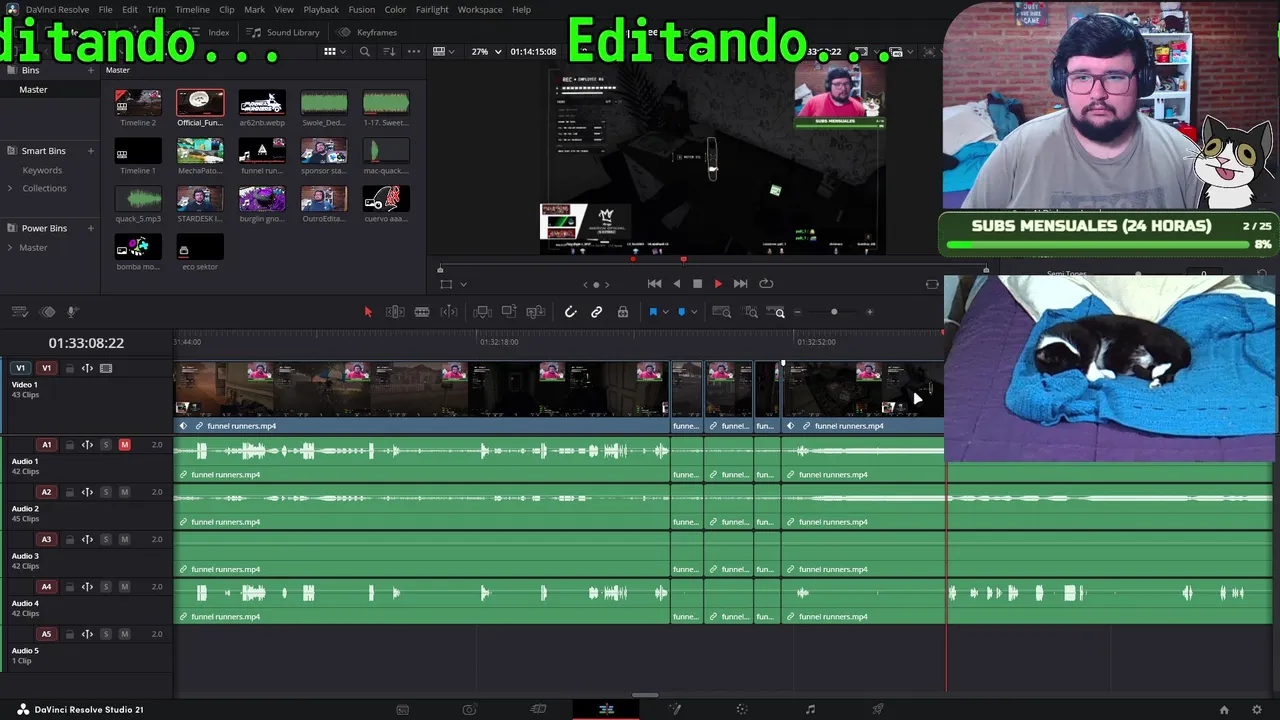Select the arrow Selection Mode tool

coord(368,312)
